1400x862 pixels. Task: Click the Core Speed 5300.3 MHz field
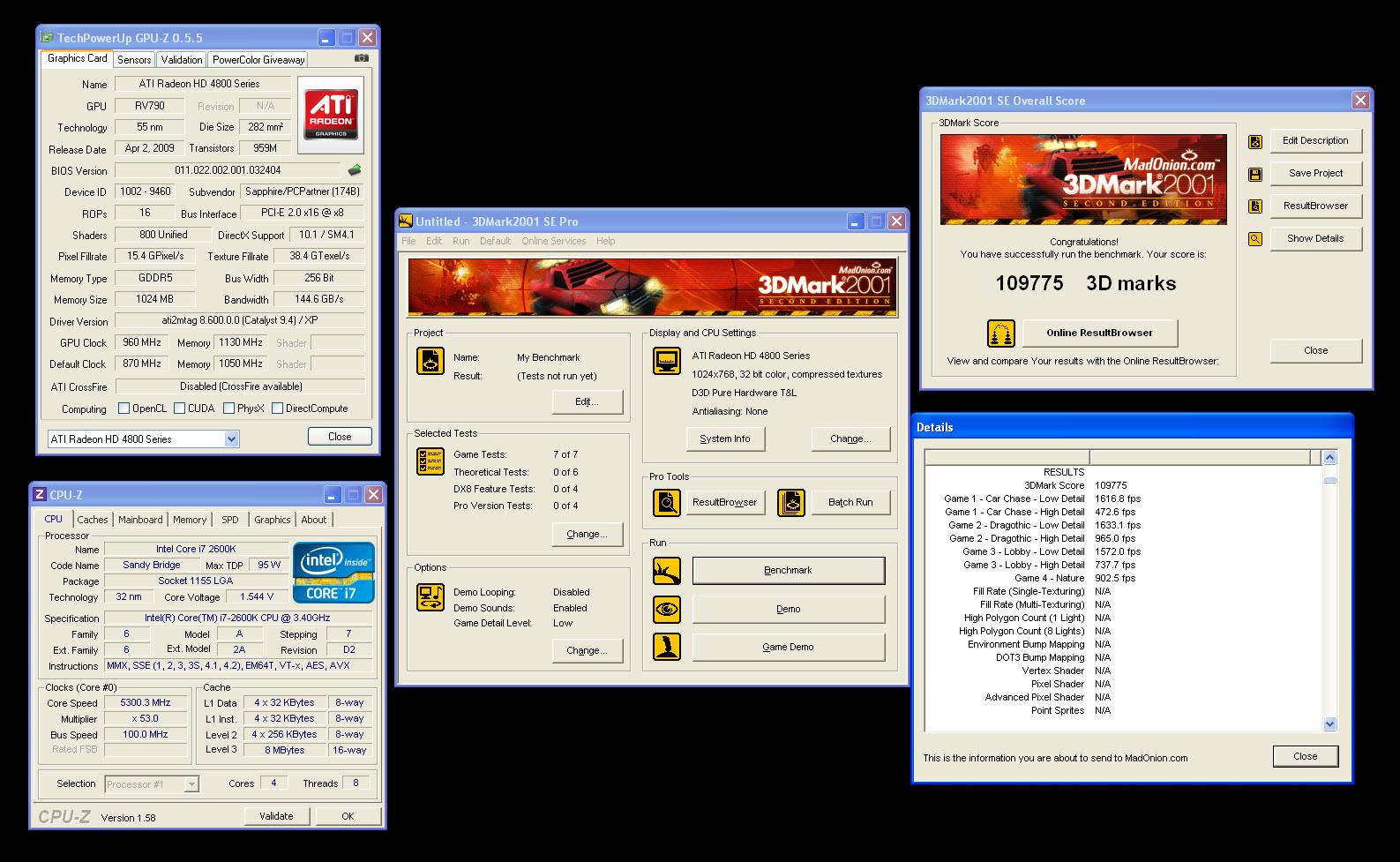pyautogui.click(x=146, y=703)
